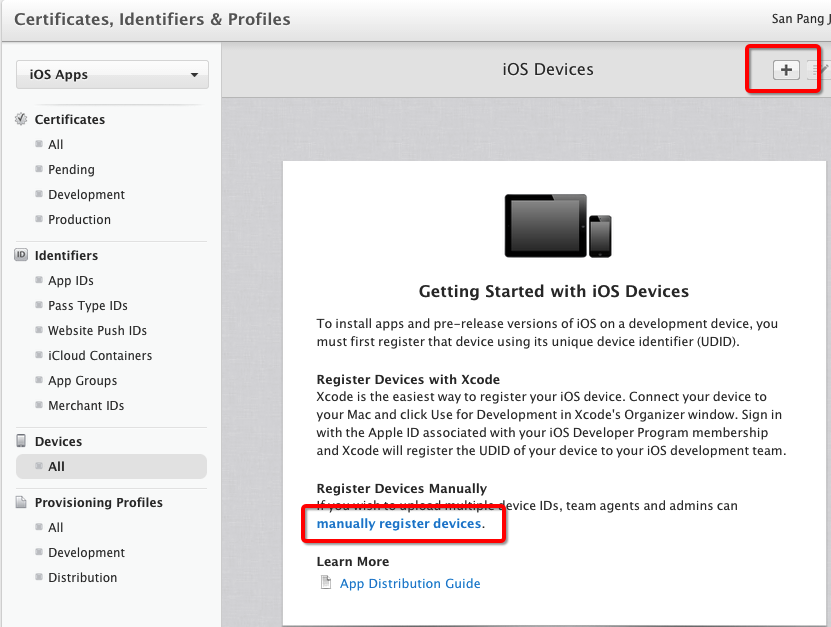The width and height of the screenshot is (831, 627).
Task: Select Pending certificates
Action: (x=71, y=169)
